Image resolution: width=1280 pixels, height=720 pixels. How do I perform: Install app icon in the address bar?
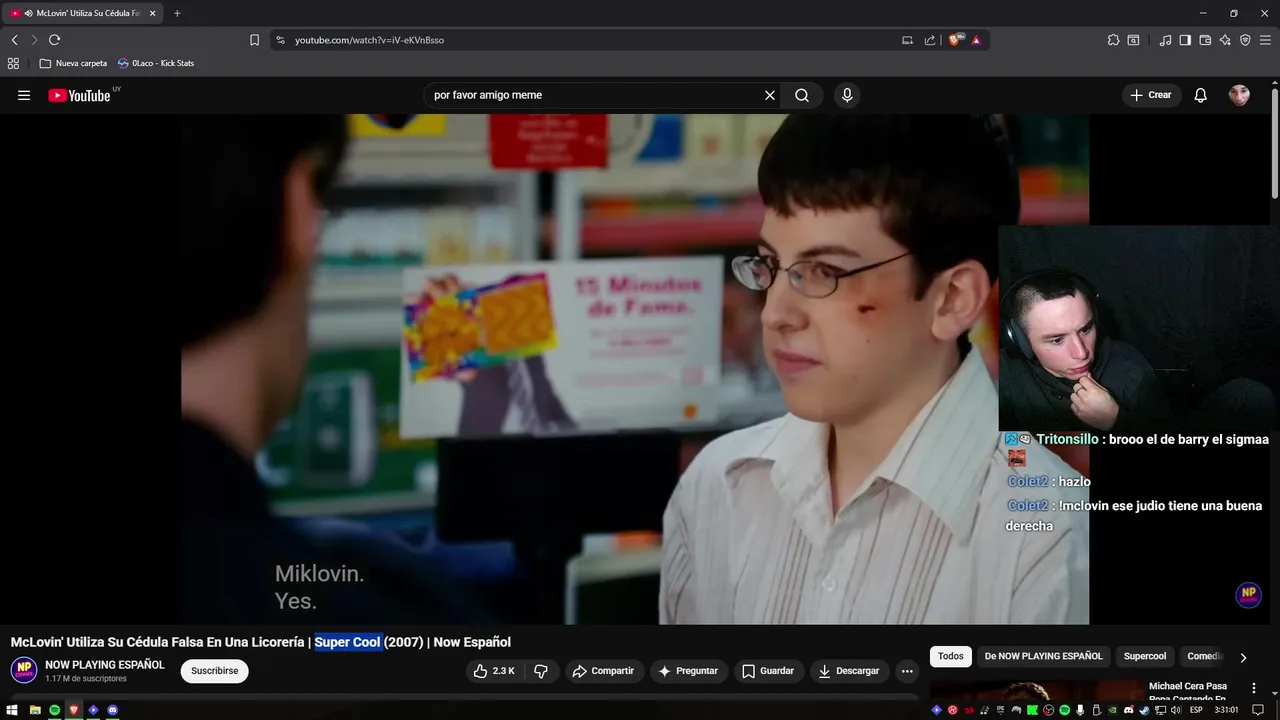pos(907,40)
